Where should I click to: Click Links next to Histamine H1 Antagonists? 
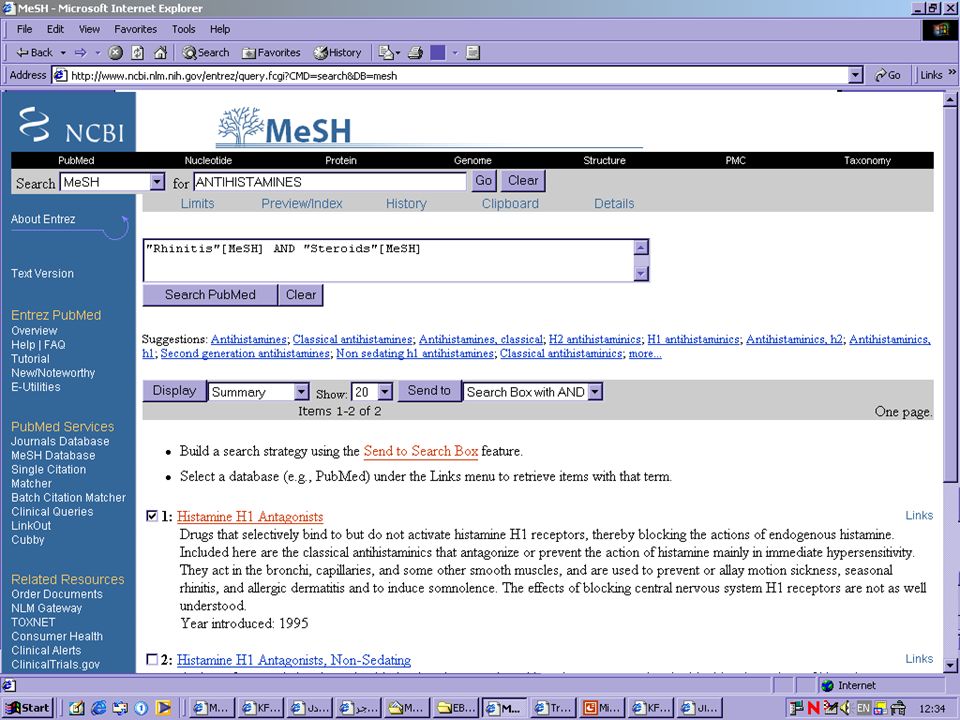[919, 516]
